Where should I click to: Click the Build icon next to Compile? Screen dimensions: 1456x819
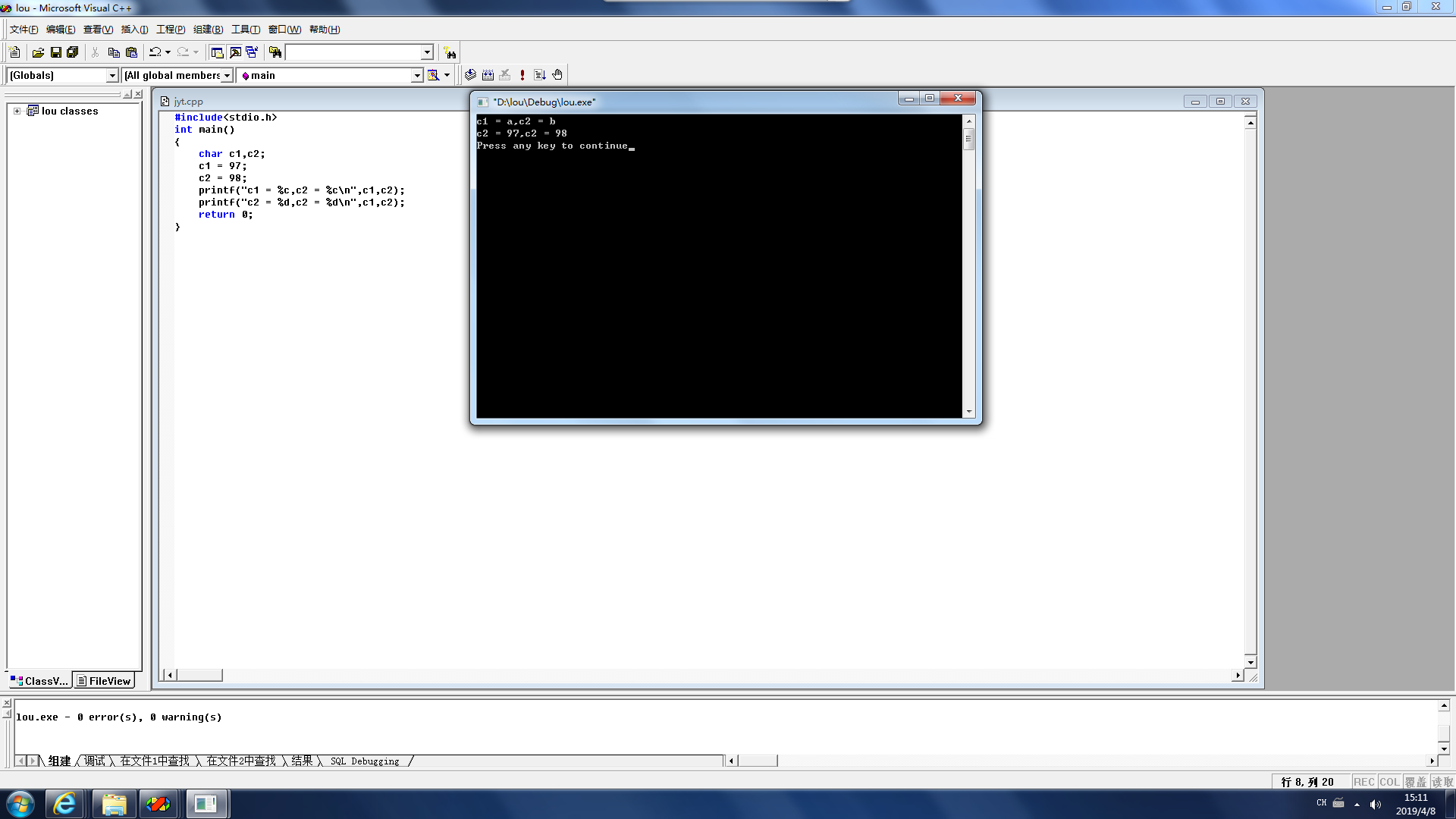(488, 75)
